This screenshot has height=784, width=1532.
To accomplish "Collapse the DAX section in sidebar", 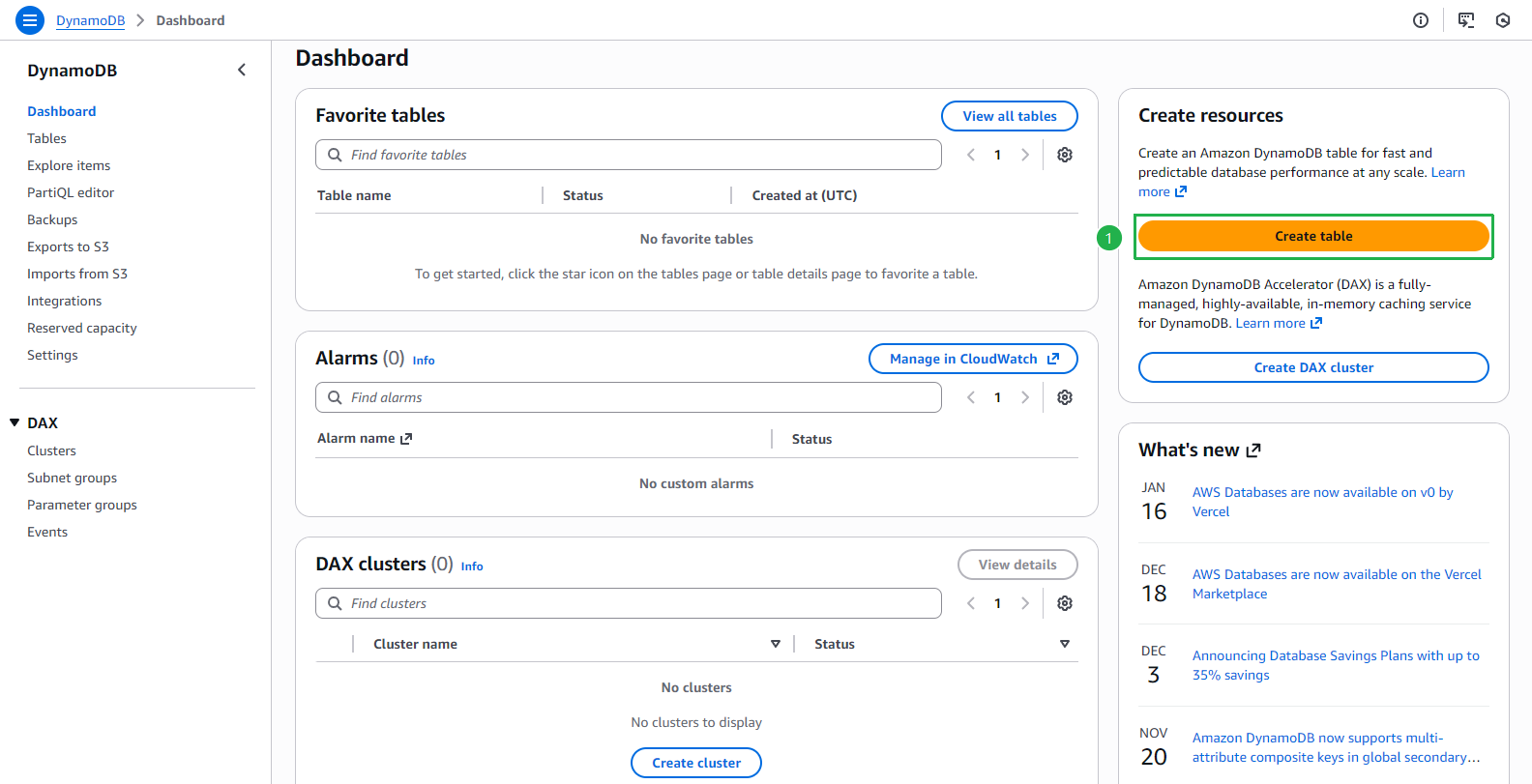I will 15,422.
